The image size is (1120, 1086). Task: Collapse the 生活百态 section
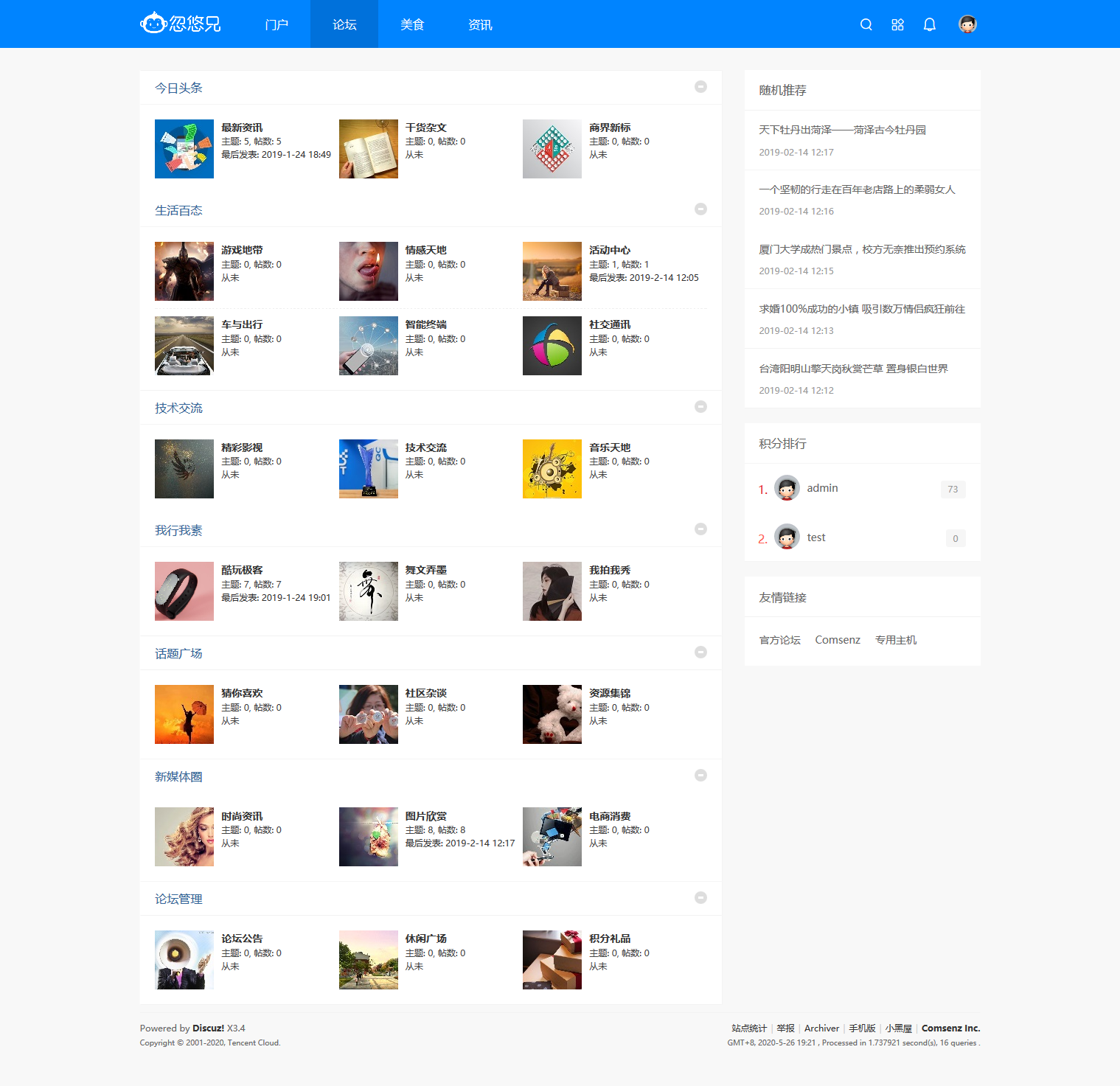click(701, 209)
